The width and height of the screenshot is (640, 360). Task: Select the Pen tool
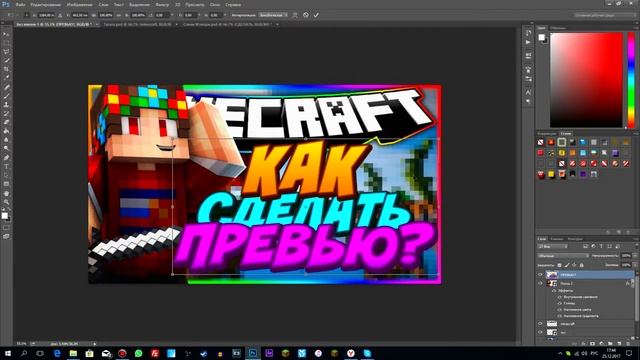[6, 158]
